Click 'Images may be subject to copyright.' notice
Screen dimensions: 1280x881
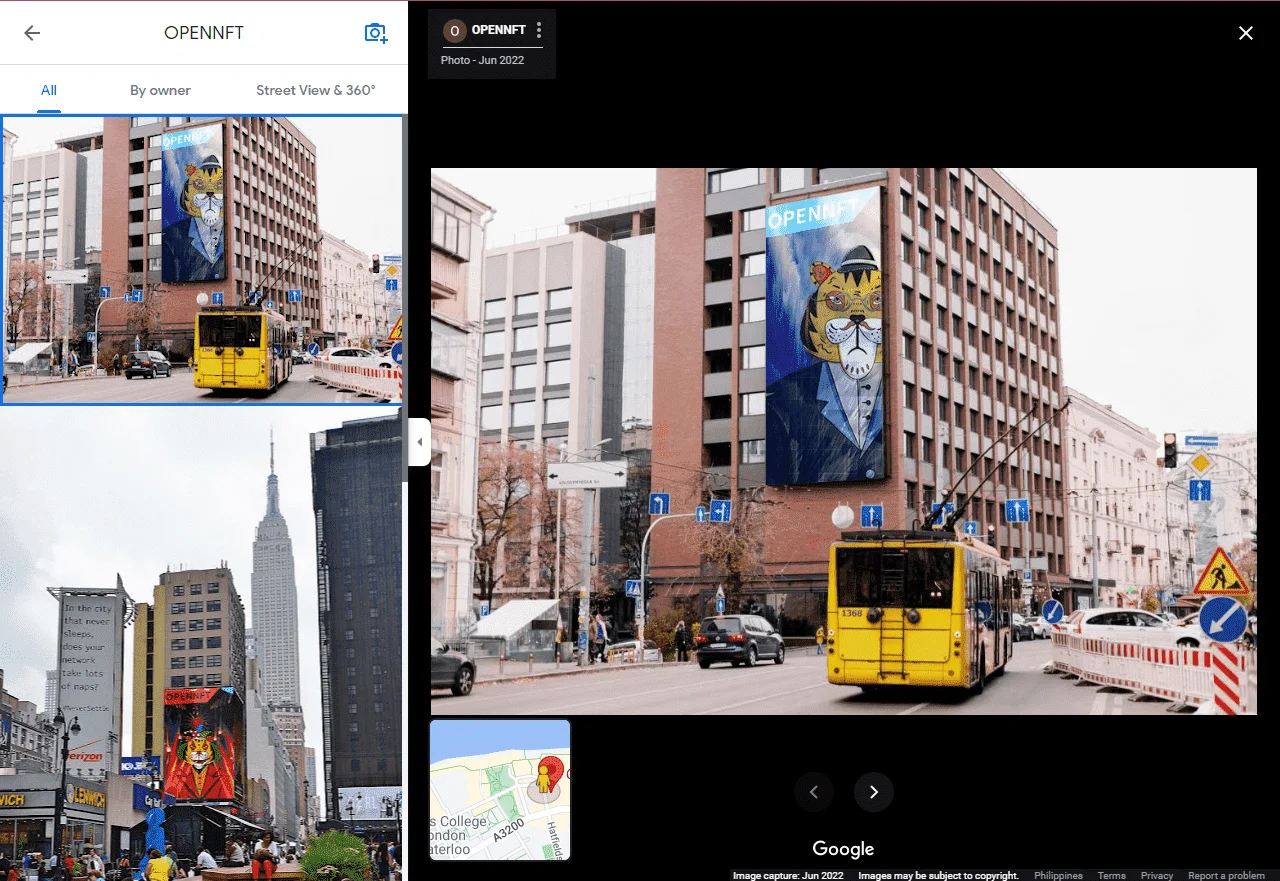[x=938, y=875]
